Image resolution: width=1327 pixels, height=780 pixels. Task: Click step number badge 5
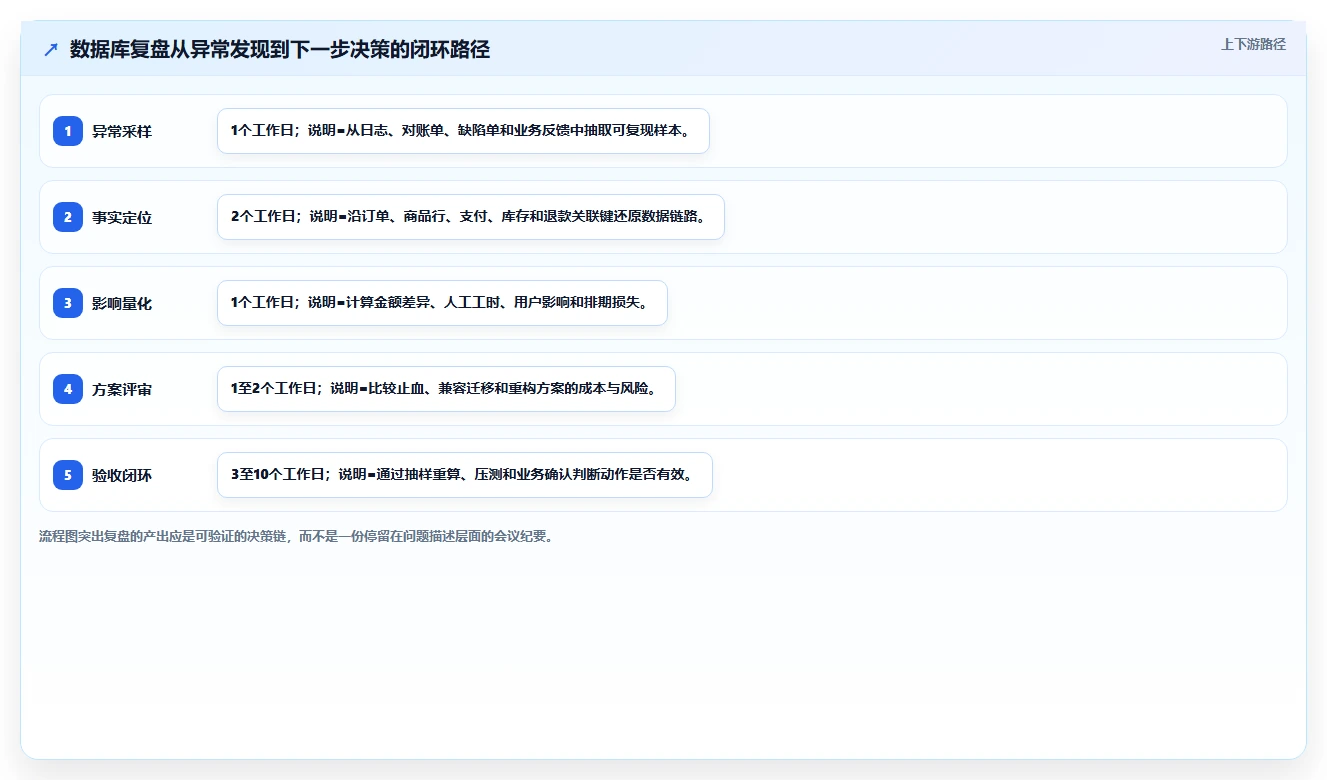tap(68, 475)
